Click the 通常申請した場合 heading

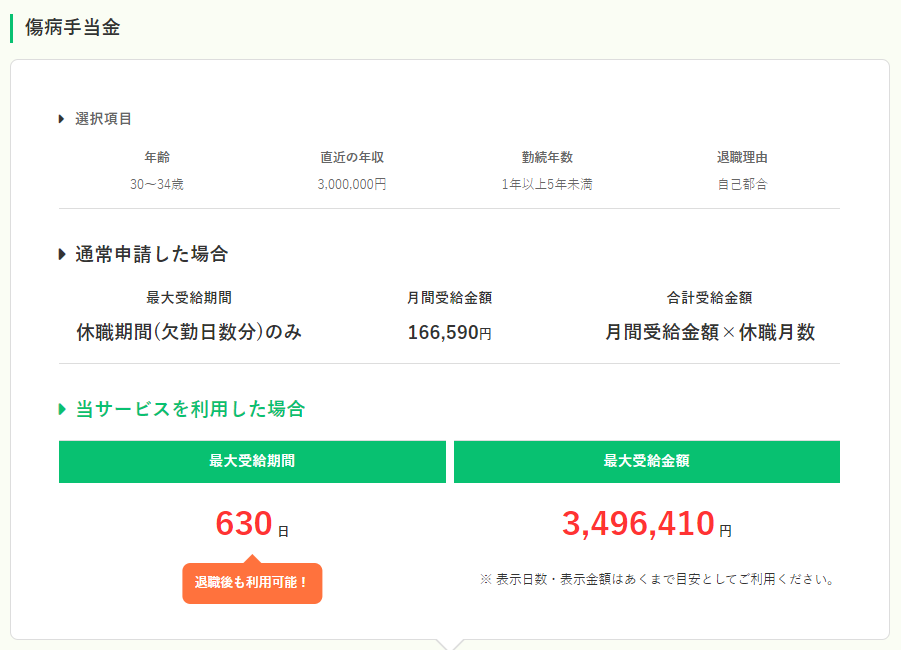[152, 254]
